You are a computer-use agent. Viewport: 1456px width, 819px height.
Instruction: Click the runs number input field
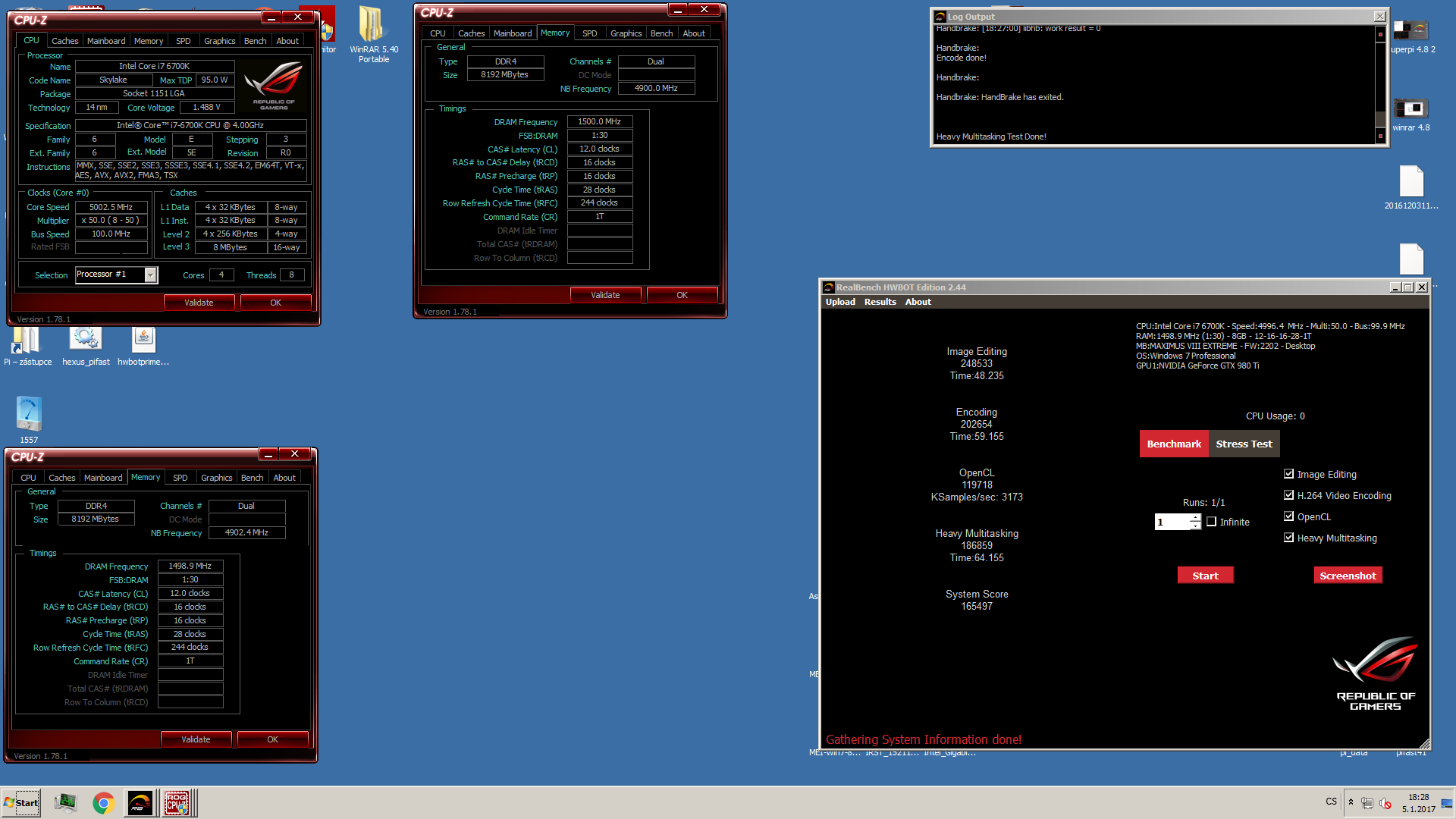pos(1171,522)
